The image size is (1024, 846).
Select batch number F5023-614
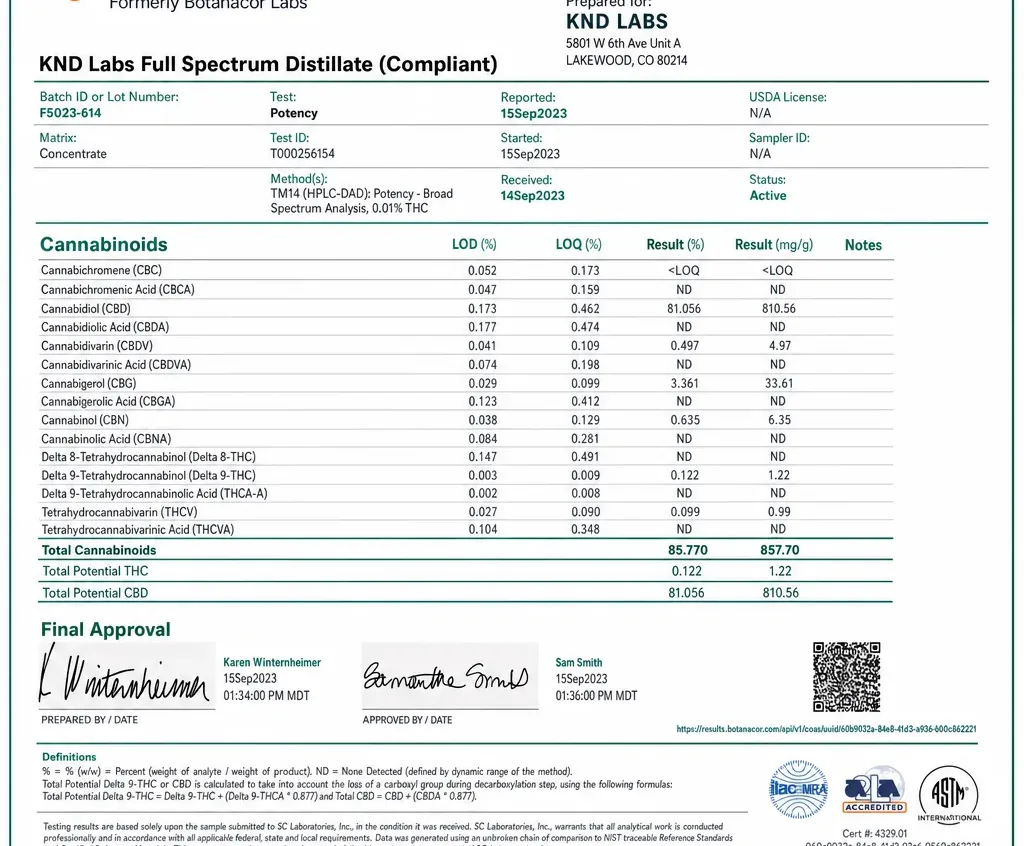(71, 113)
